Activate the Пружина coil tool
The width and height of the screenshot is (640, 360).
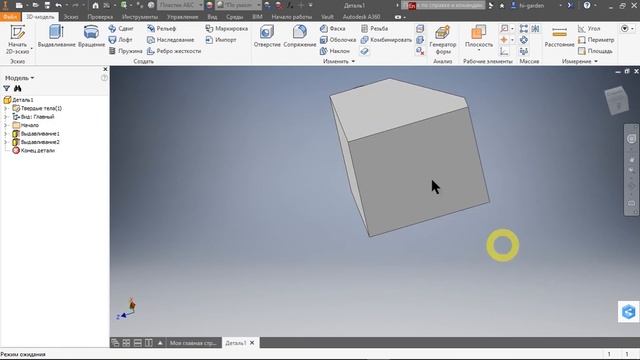coord(126,51)
